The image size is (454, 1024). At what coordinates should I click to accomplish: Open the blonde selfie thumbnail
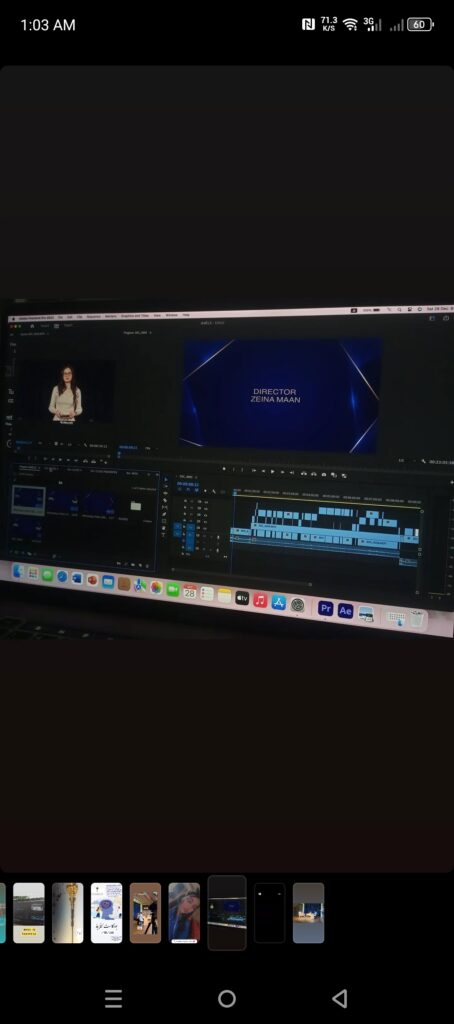[184, 912]
